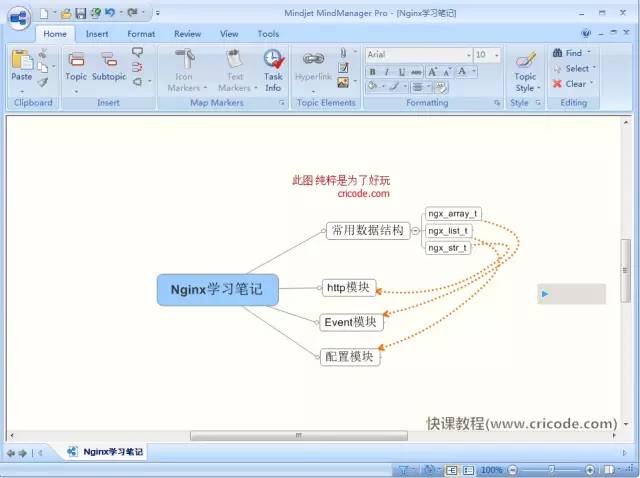The image size is (640, 478).
Task: Click the zoom slider handle
Action: coord(551,470)
